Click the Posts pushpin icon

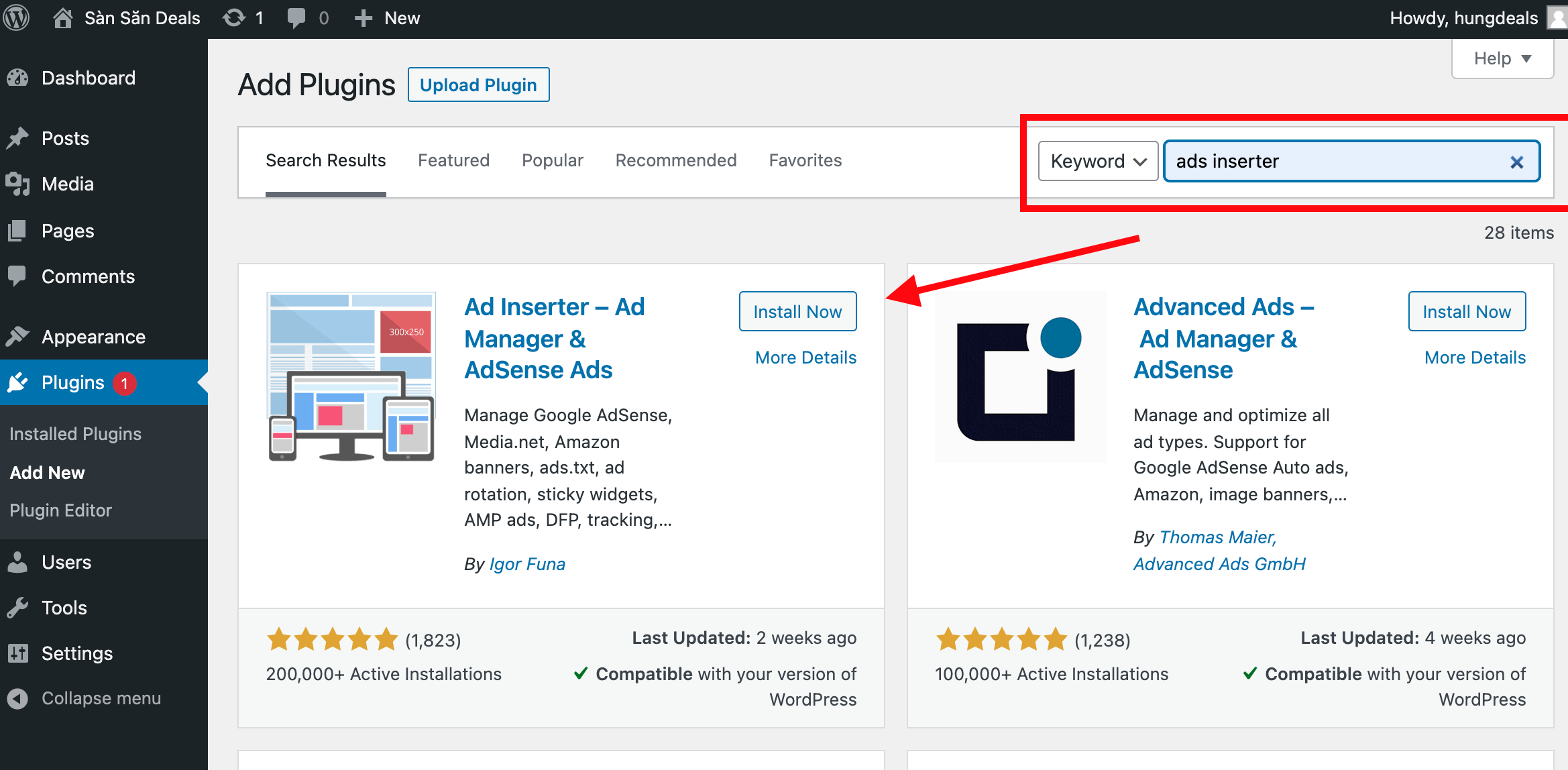pos(18,138)
